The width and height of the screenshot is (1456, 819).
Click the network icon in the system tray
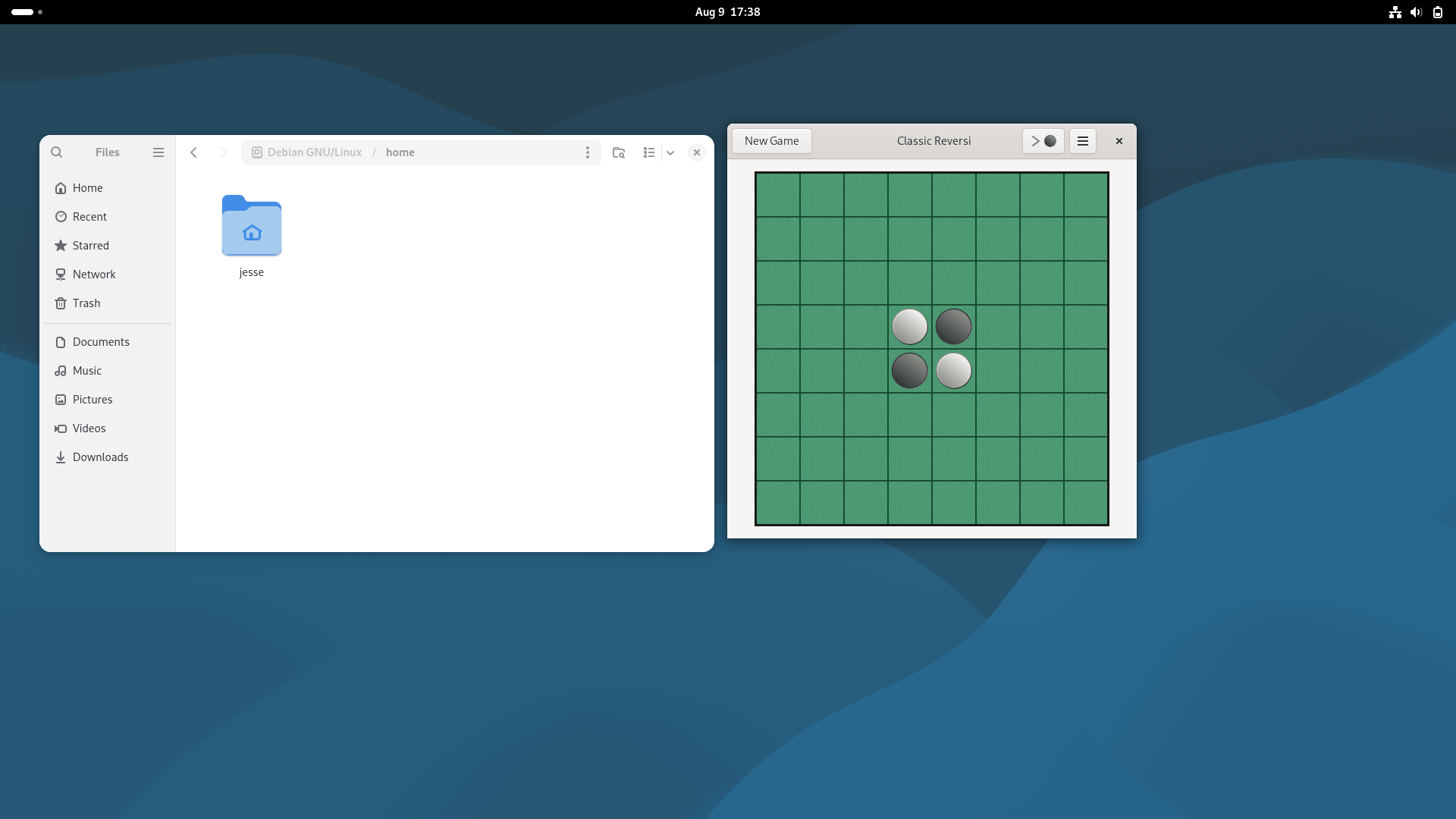[x=1395, y=12]
